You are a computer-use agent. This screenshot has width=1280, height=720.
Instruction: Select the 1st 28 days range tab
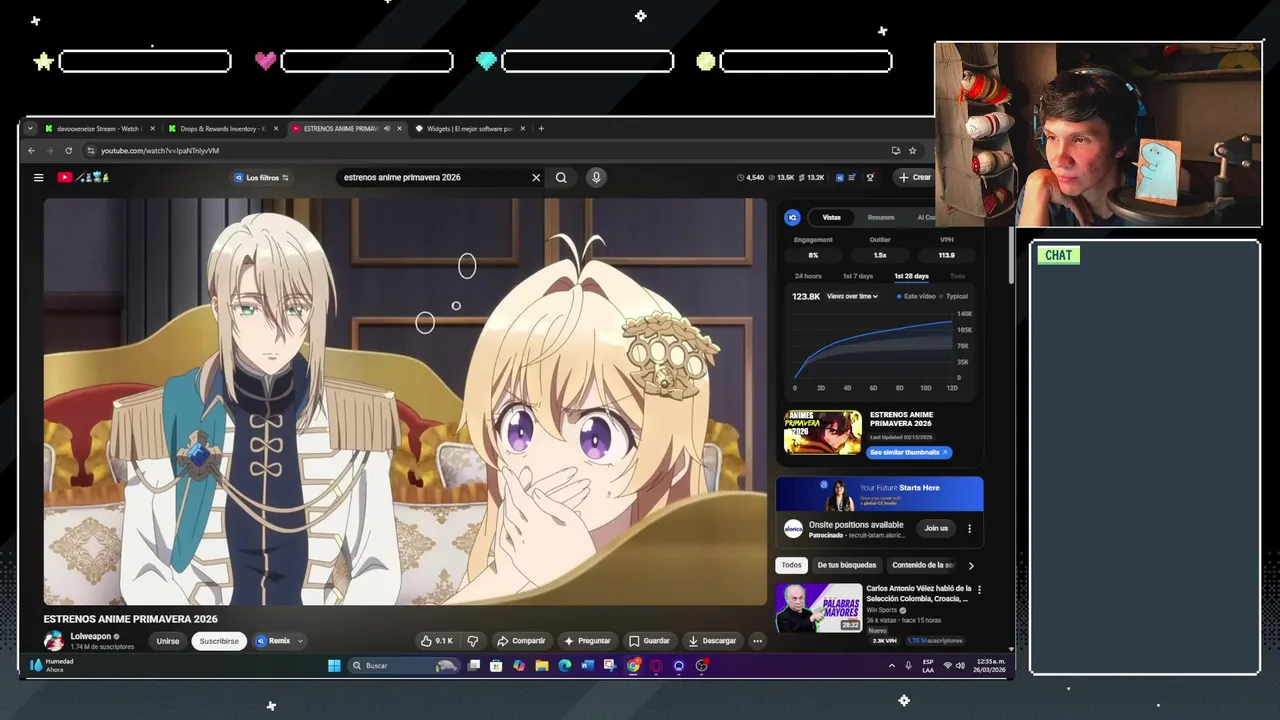pyautogui.click(x=911, y=276)
